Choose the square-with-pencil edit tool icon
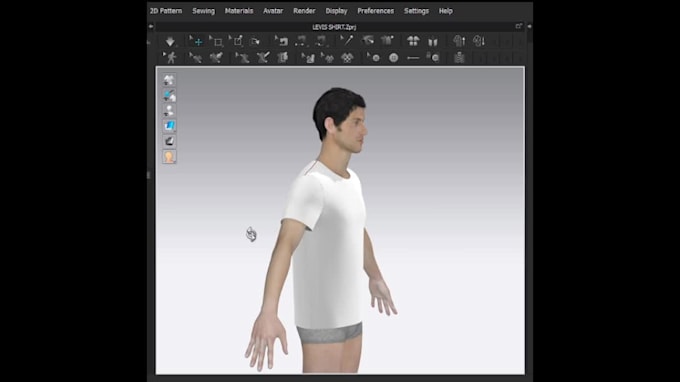The height and width of the screenshot is (382, 680). (x=237, y=41)
